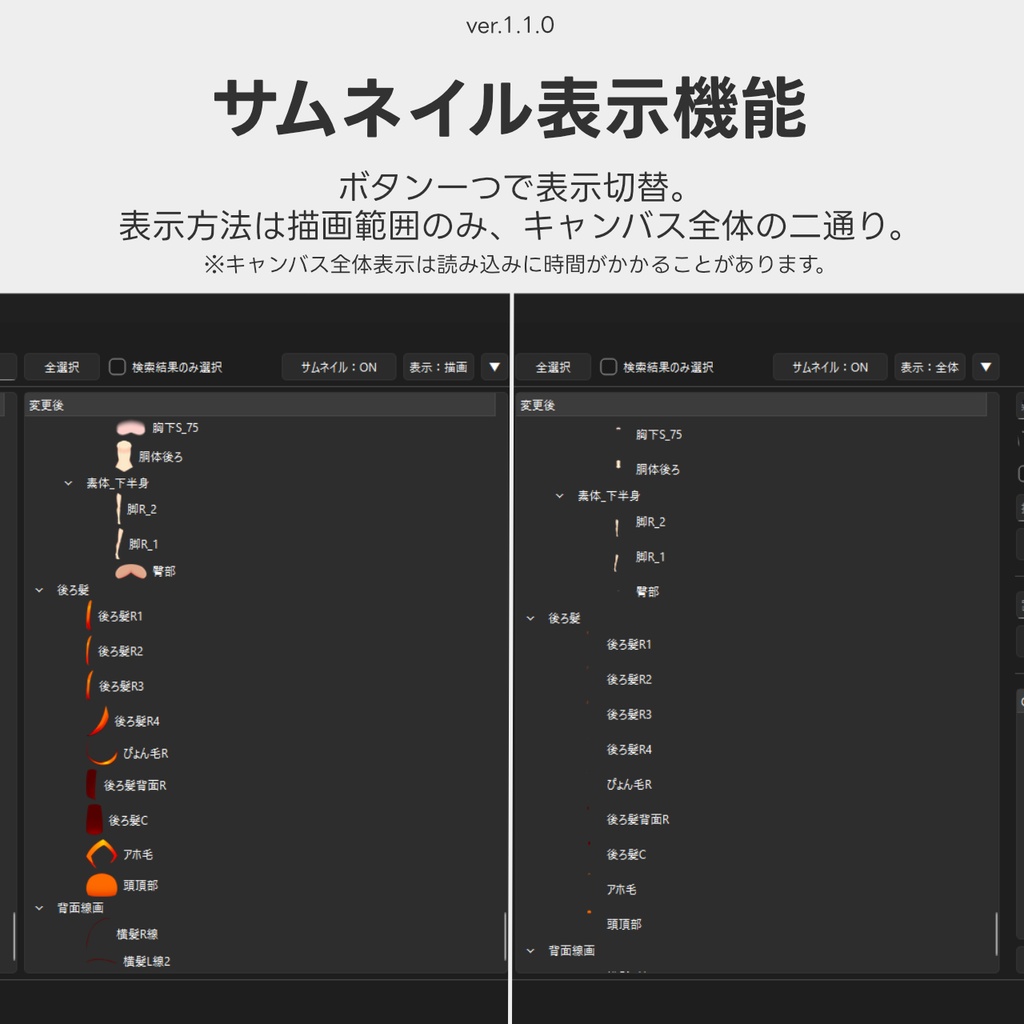The width and height of the screenshot is (1024, 1024).
Task: Click the orange 頭頂部 thumbnail, left panel
Action: point(102,886)
